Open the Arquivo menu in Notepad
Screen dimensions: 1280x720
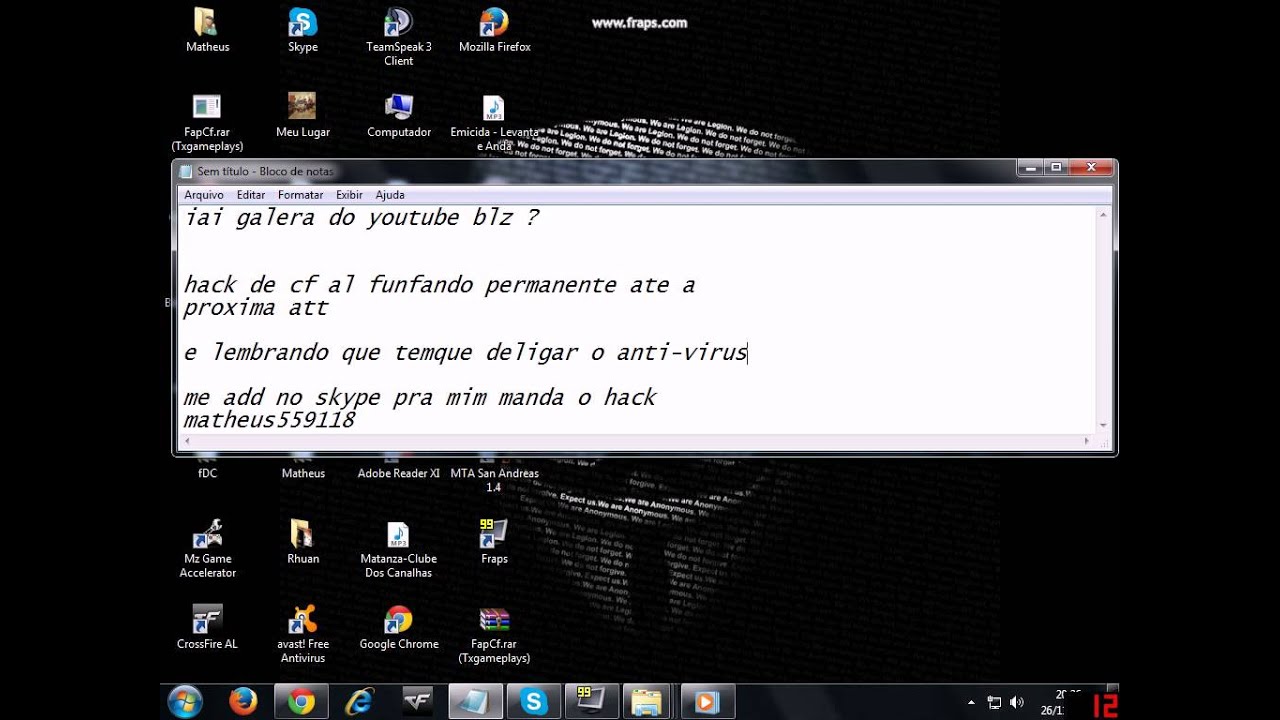(204, 195)
